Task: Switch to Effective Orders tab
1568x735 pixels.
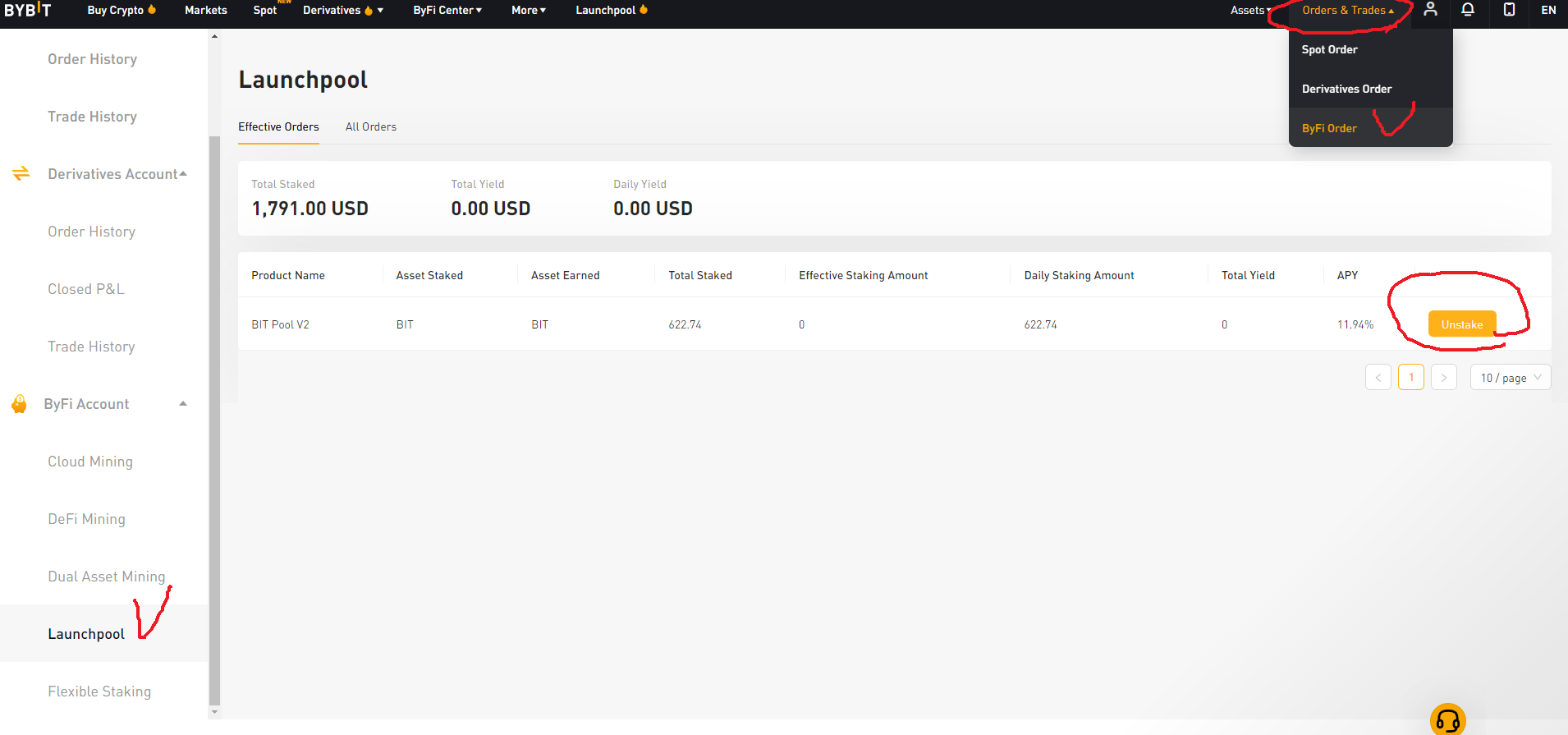Action: (278, 127)
